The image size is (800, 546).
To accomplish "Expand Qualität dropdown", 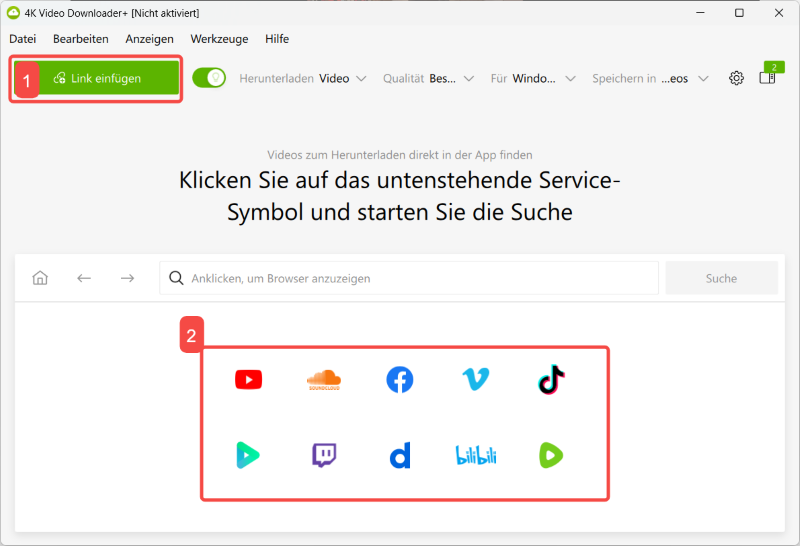I will 429,78.
